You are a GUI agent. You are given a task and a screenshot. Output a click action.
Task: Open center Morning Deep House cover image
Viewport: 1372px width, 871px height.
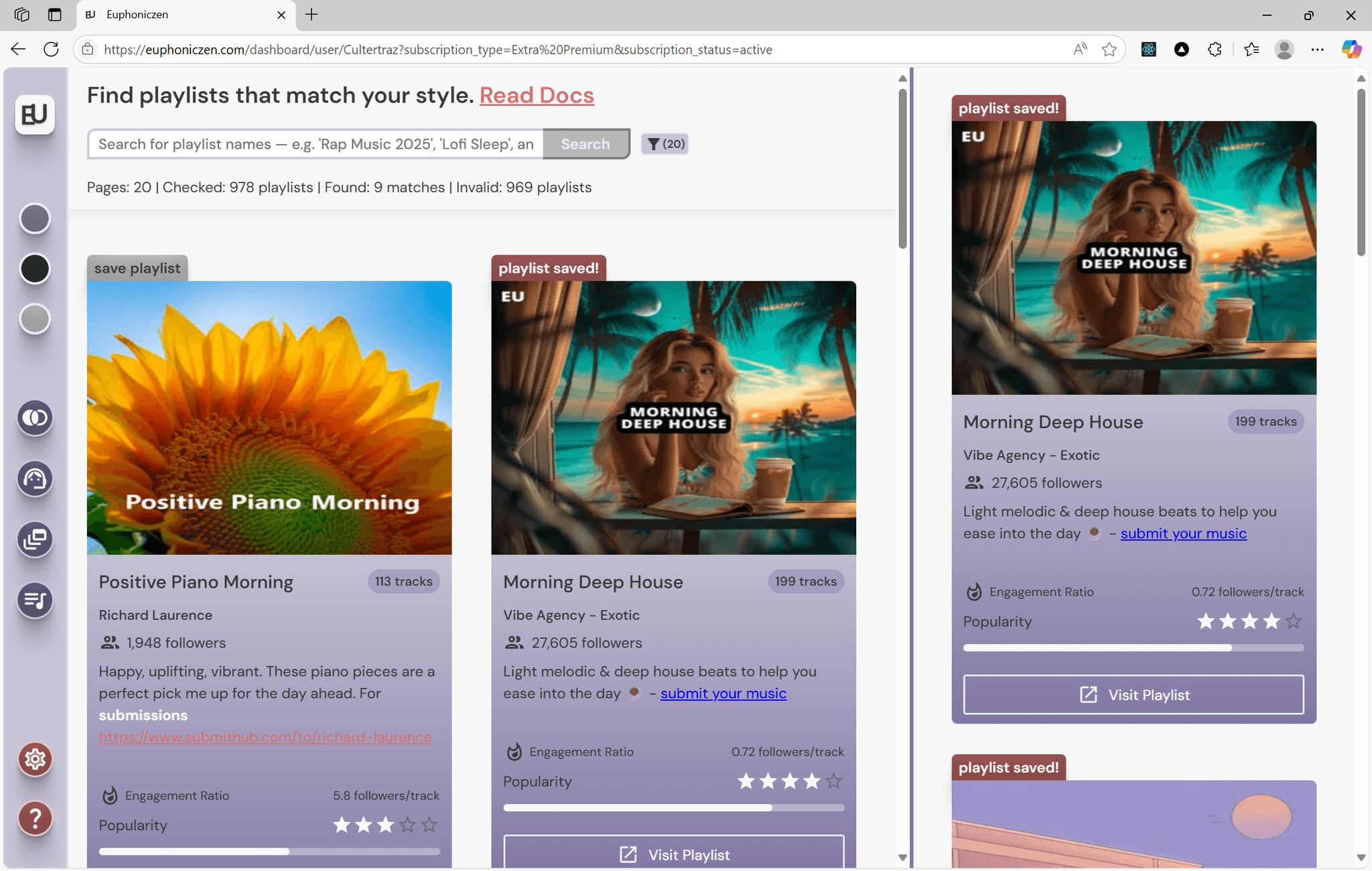674,417
